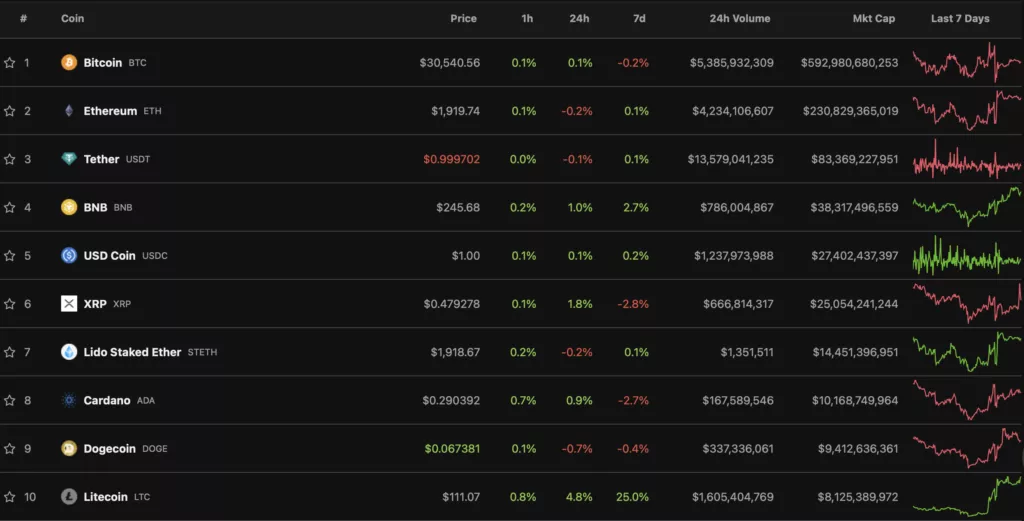Sort by the 1h change header
This screenshot has height=521, width=1024.
pos(527,18)
